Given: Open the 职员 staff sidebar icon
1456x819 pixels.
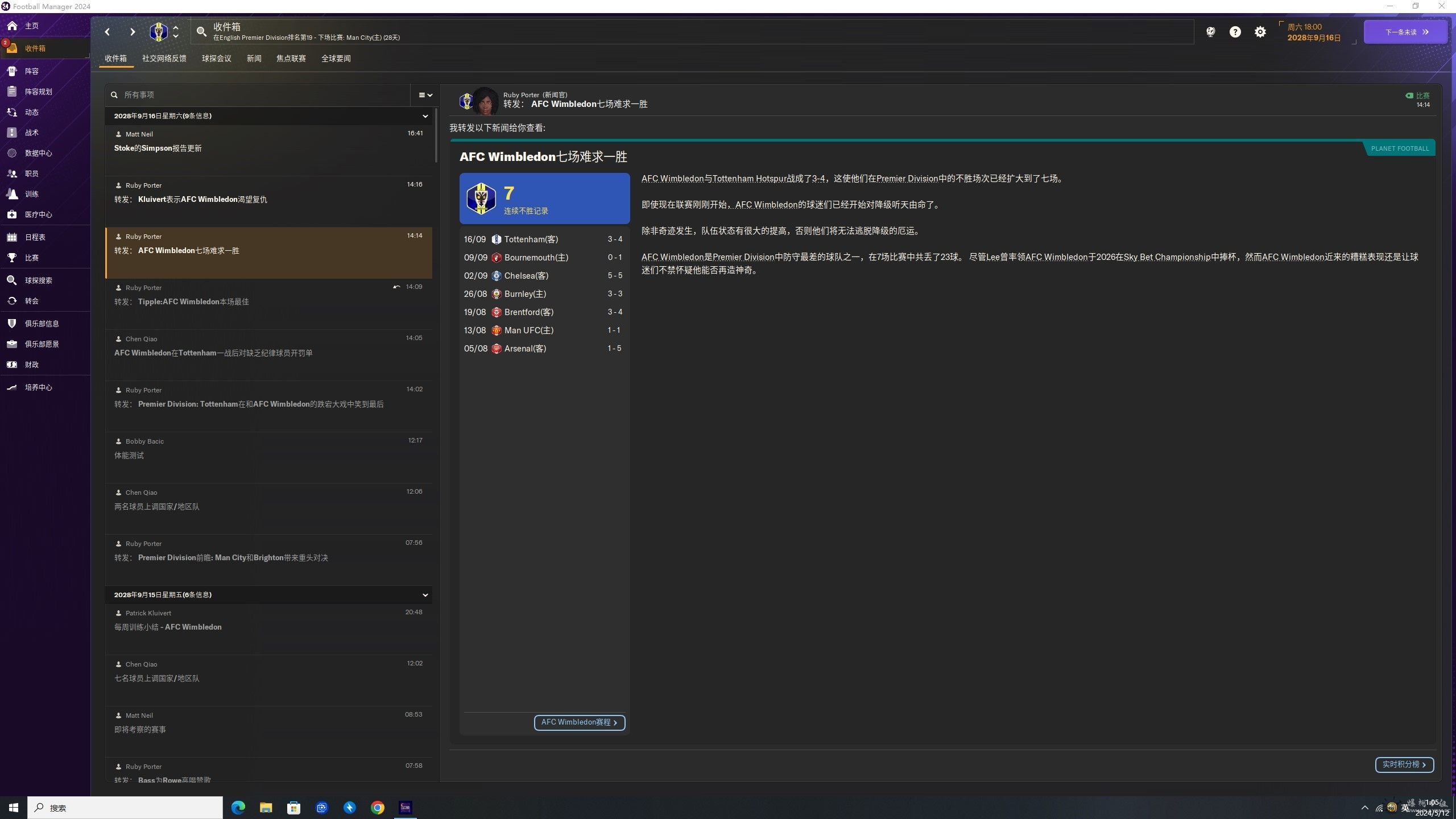Looking at the screenshot, I should pyautogui.click(x=12, y=173).
